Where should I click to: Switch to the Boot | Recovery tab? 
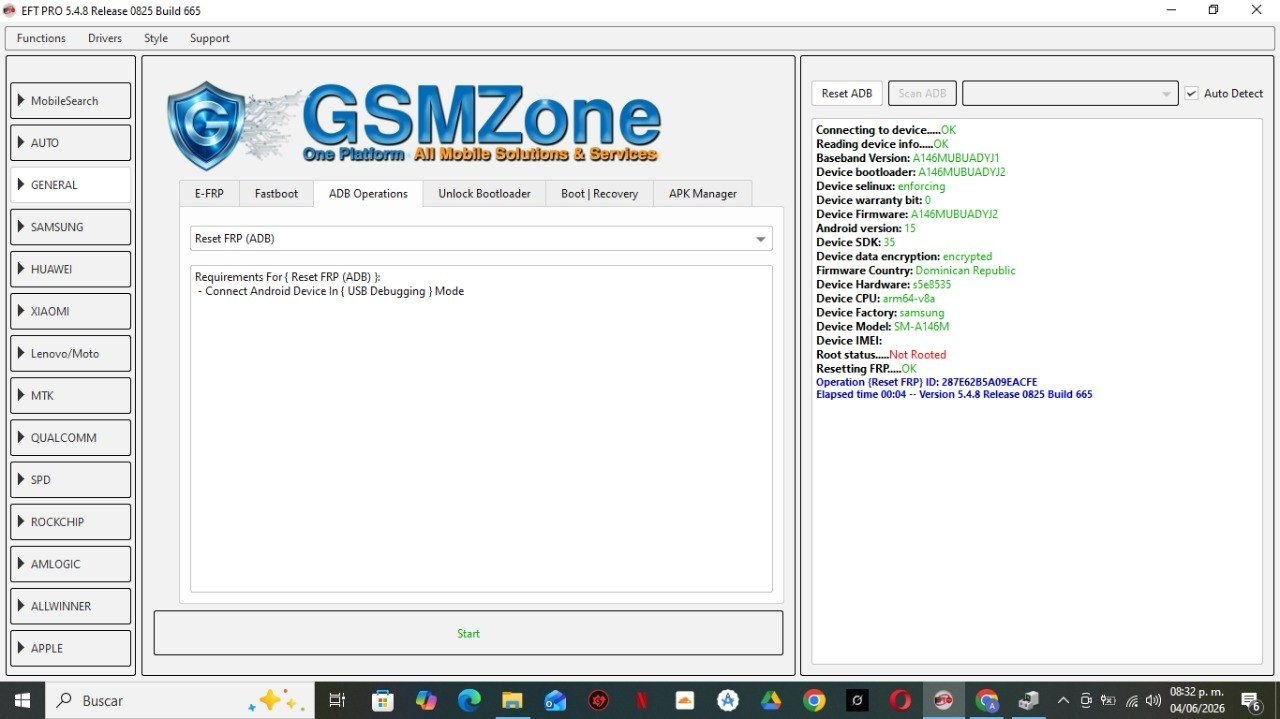[x=599, y=194]
